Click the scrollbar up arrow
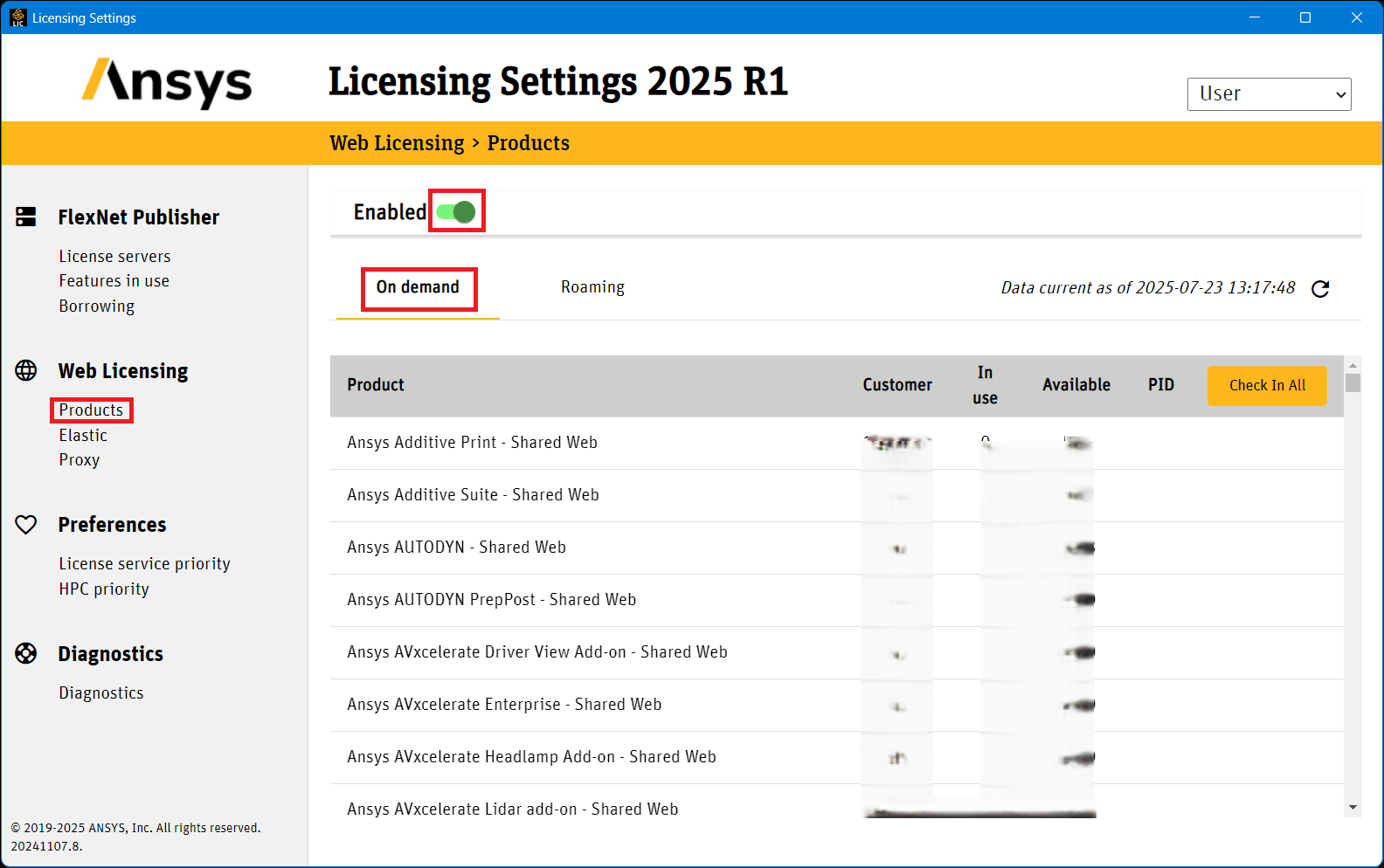This screenshot has height=868, width=1384. pos(1353,365)
